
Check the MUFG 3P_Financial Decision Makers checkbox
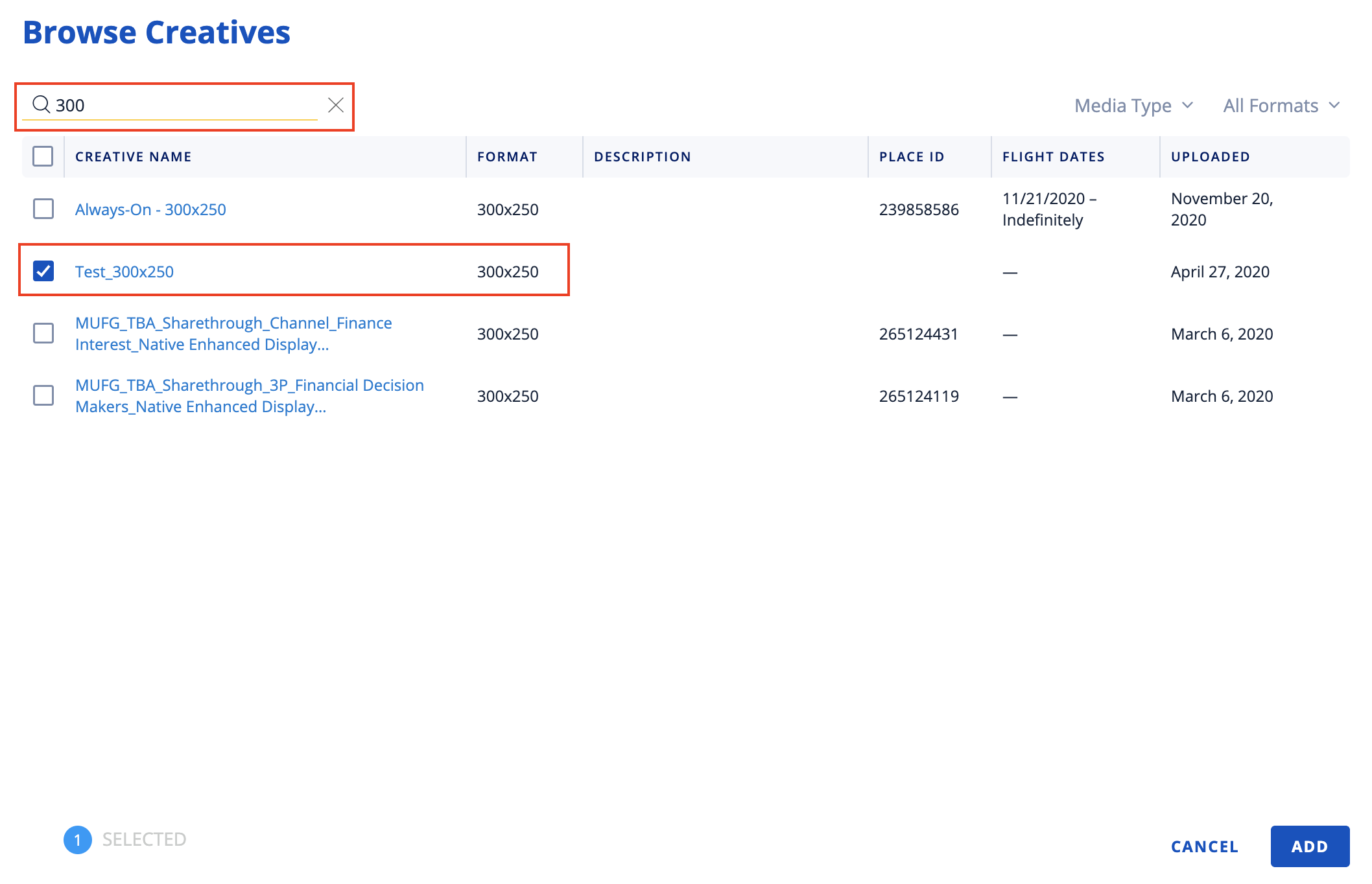pyautogui.click(x=43, y=395)
